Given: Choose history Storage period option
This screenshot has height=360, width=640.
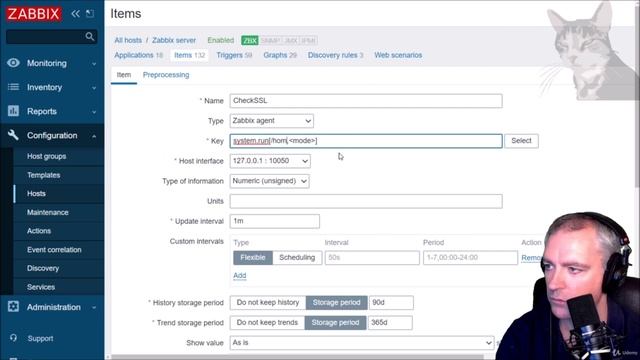Looking at the screenshot, I should [x=336, y=302].
